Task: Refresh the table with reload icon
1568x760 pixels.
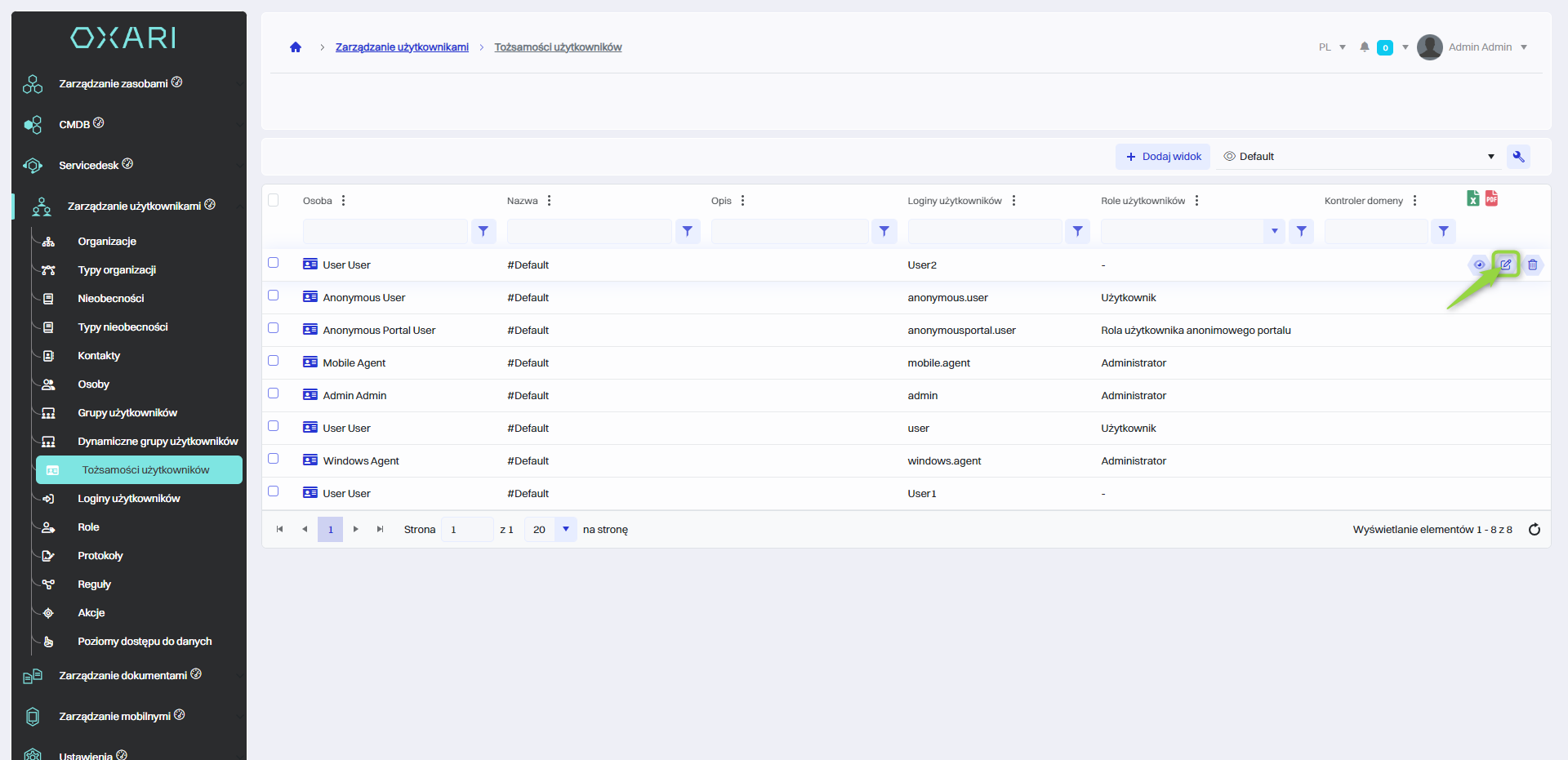Action: (x=1534, y=530)
